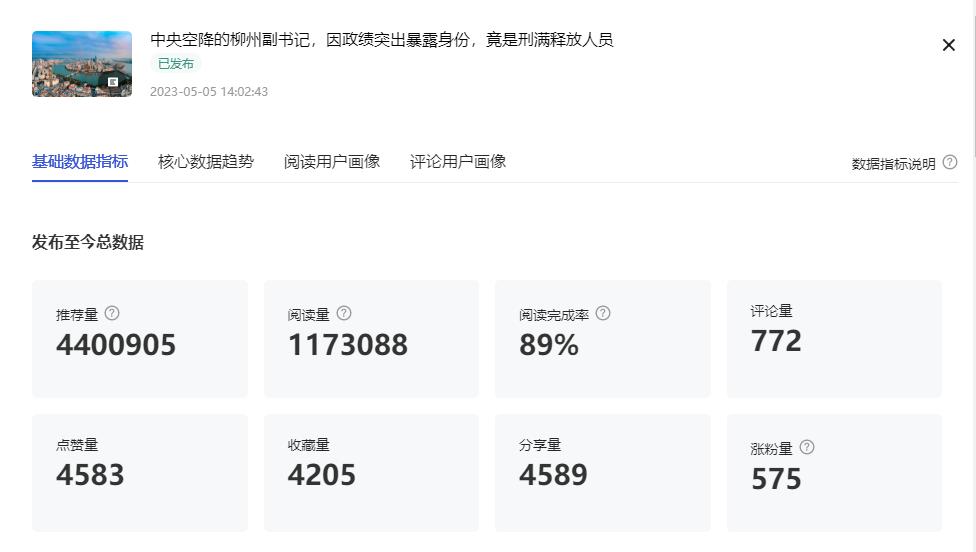The image size is (976, 552).
Task: Click the 推荐量 value 4400905
Action: [x=116, y=345]
